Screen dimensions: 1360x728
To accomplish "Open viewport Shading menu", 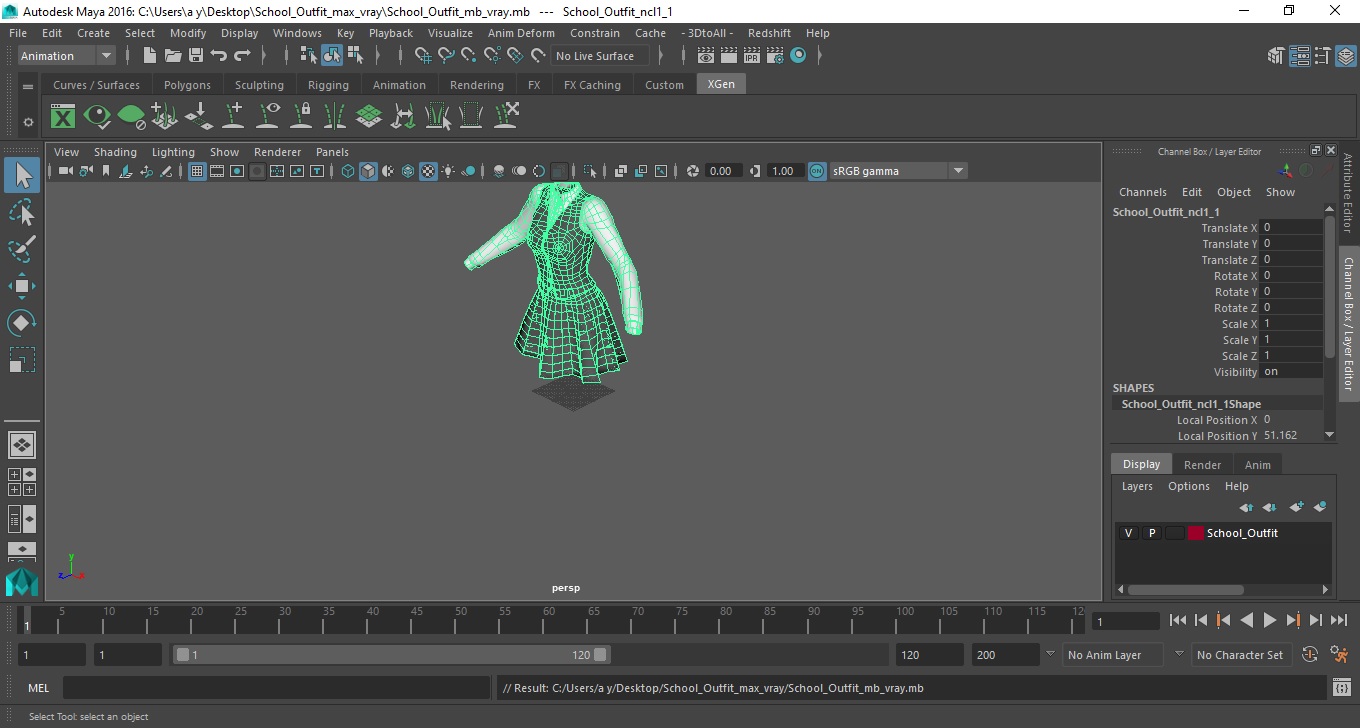I will 115,152.
